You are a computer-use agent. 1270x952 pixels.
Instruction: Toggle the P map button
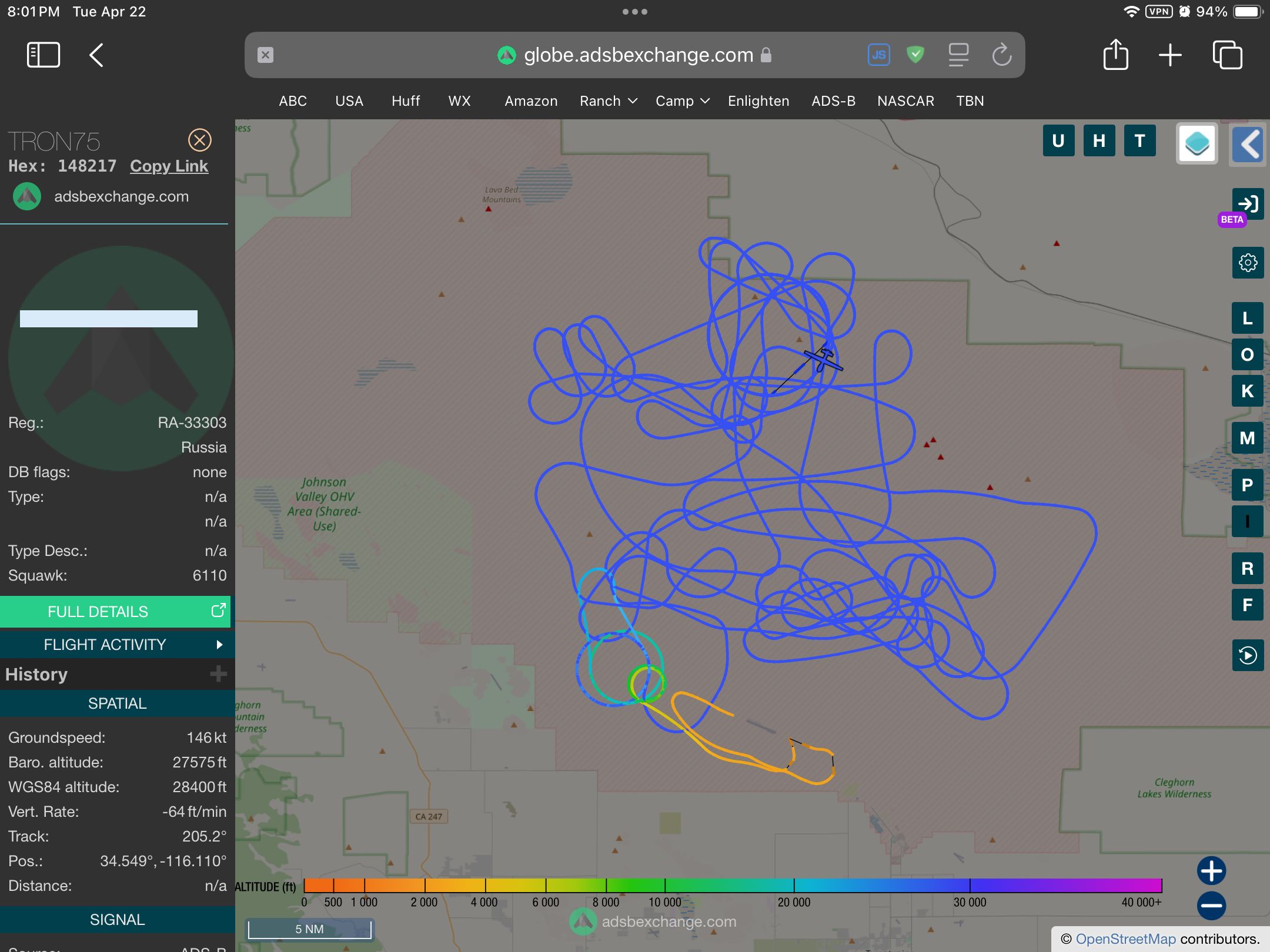pos(1248,485)
